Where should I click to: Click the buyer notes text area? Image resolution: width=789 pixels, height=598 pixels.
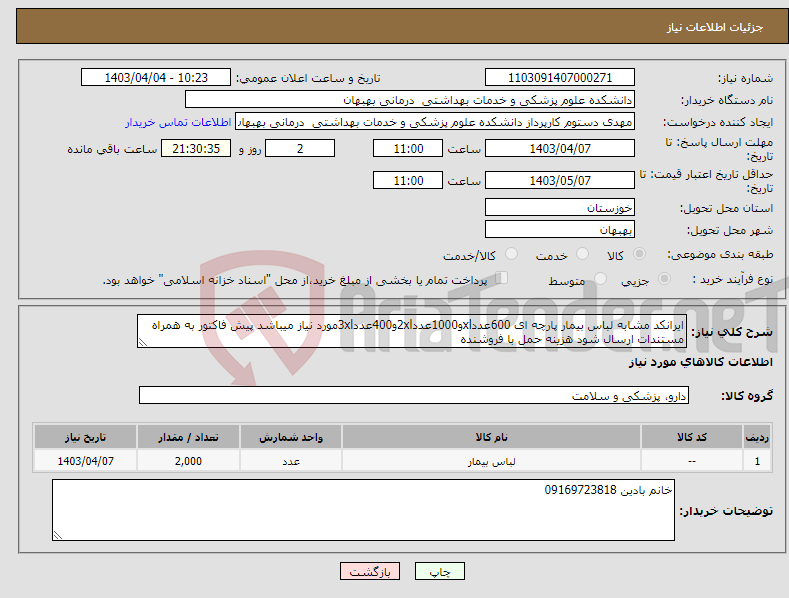[x=363, y=510]
